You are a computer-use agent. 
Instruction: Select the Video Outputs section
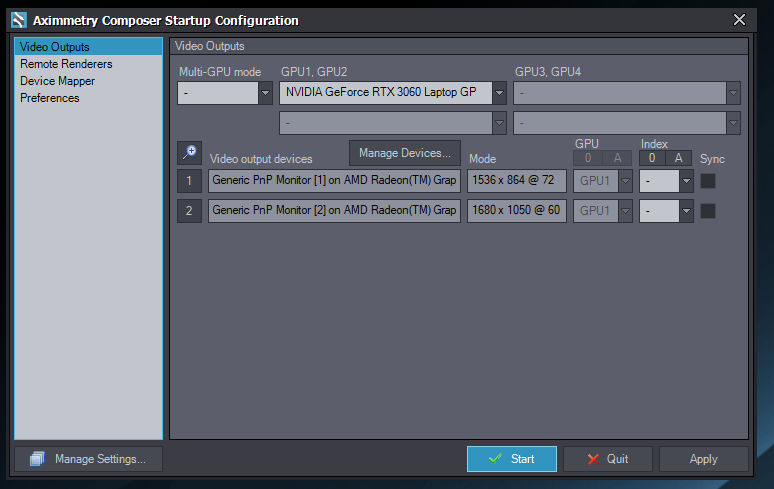(88, 47)
